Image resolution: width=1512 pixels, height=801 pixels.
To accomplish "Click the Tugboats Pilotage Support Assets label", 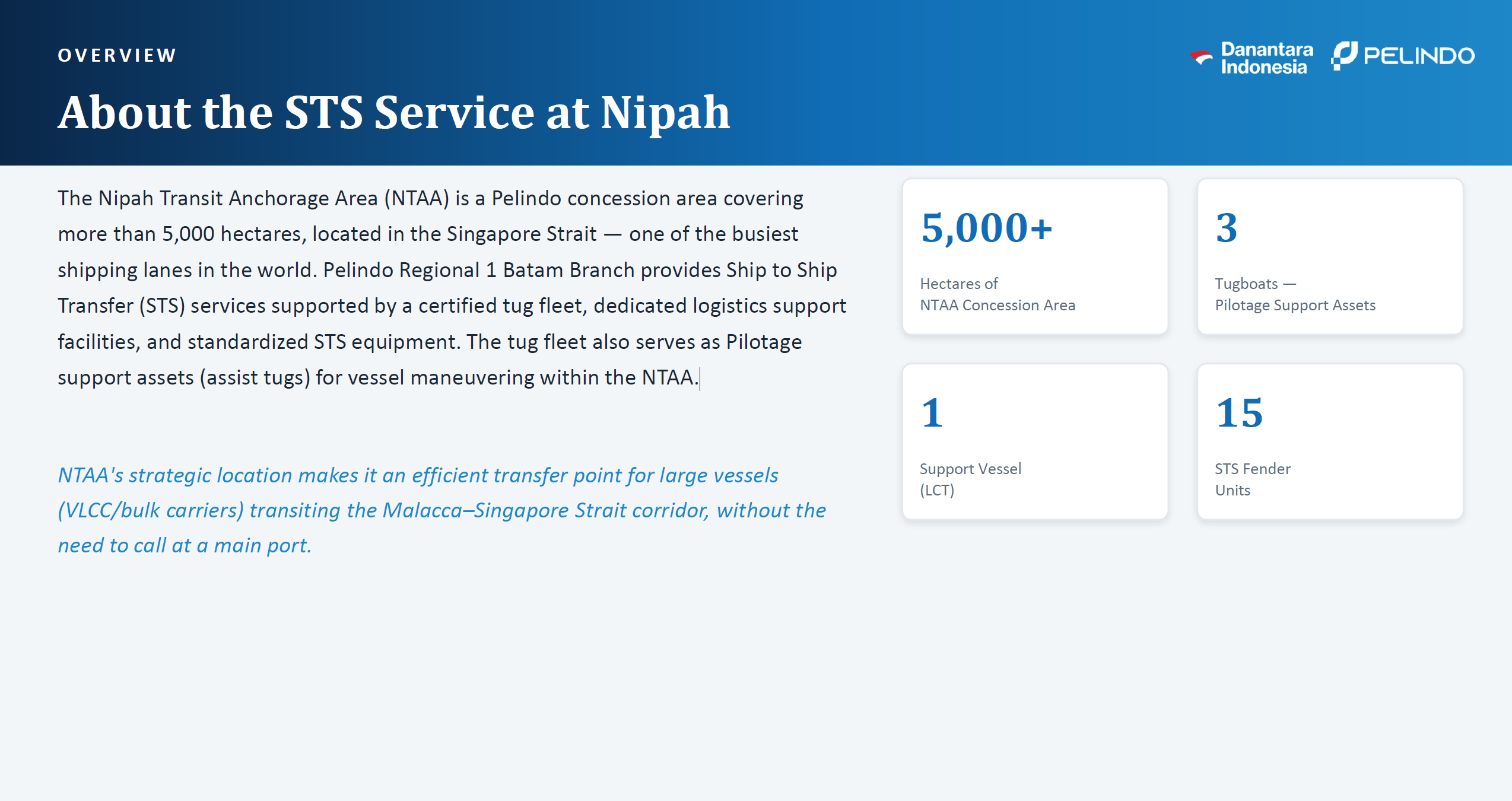I will [1295, 294].
